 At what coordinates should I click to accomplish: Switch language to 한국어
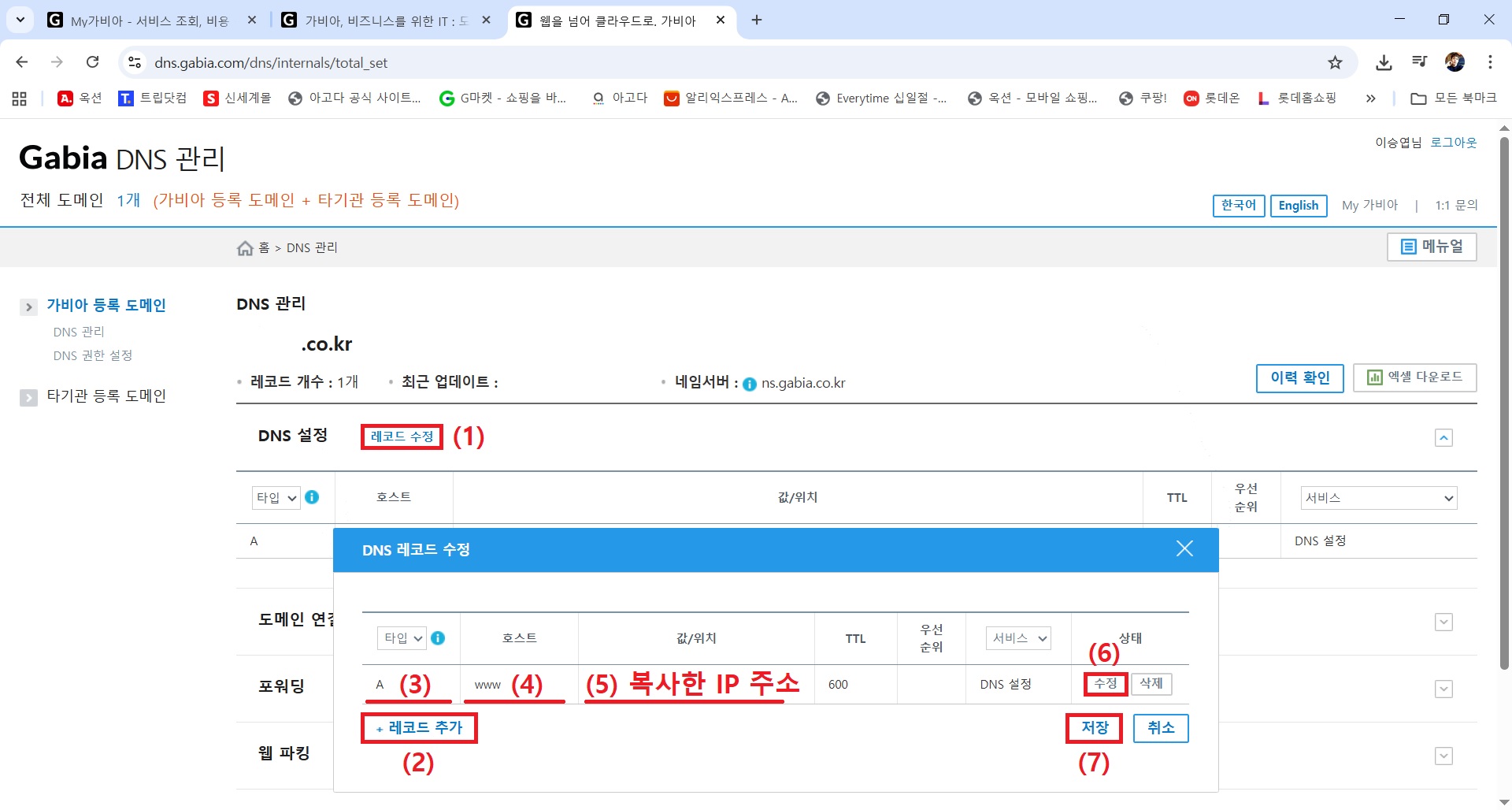(1239, 206)
